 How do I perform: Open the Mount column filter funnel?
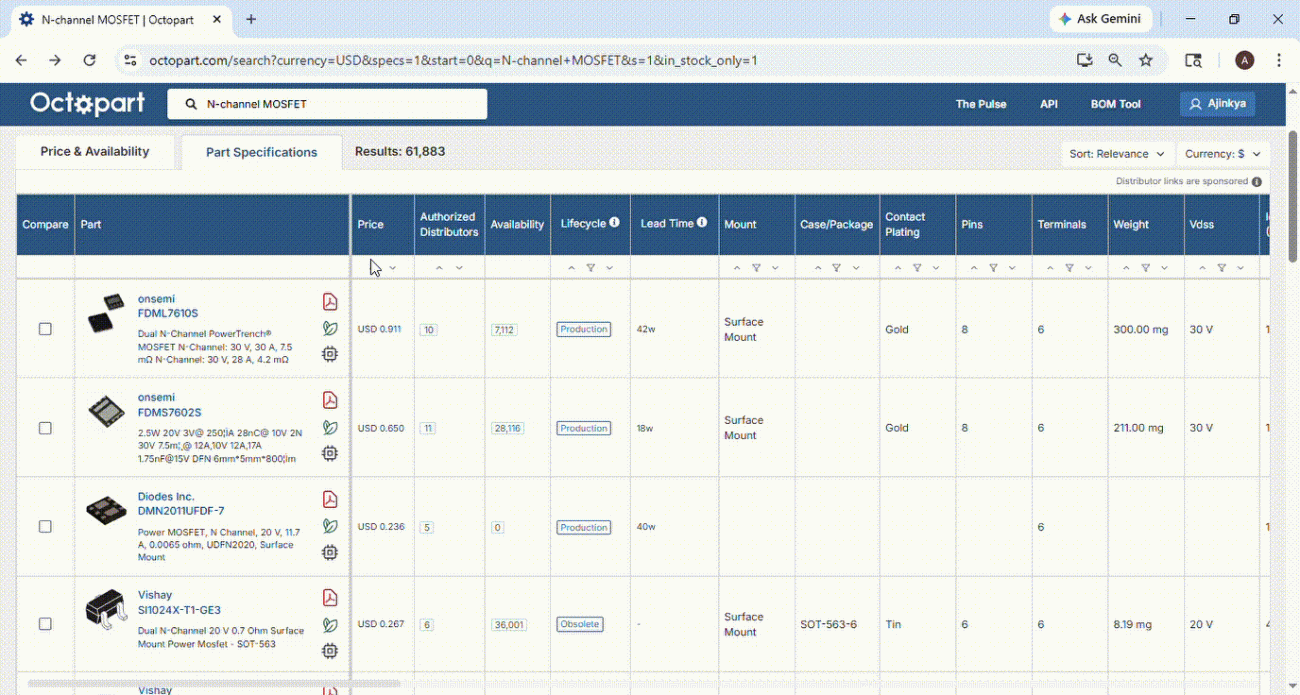click(757, 268)
